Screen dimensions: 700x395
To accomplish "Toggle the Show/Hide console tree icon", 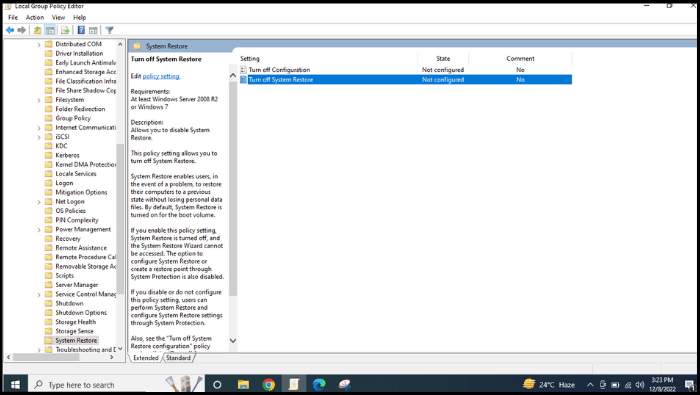I will click(50, 30).
